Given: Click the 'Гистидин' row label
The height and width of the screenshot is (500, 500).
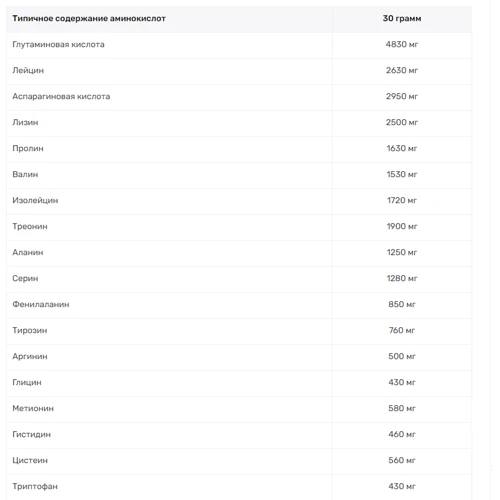Looking at the screenshot, I should coord(32,434).
